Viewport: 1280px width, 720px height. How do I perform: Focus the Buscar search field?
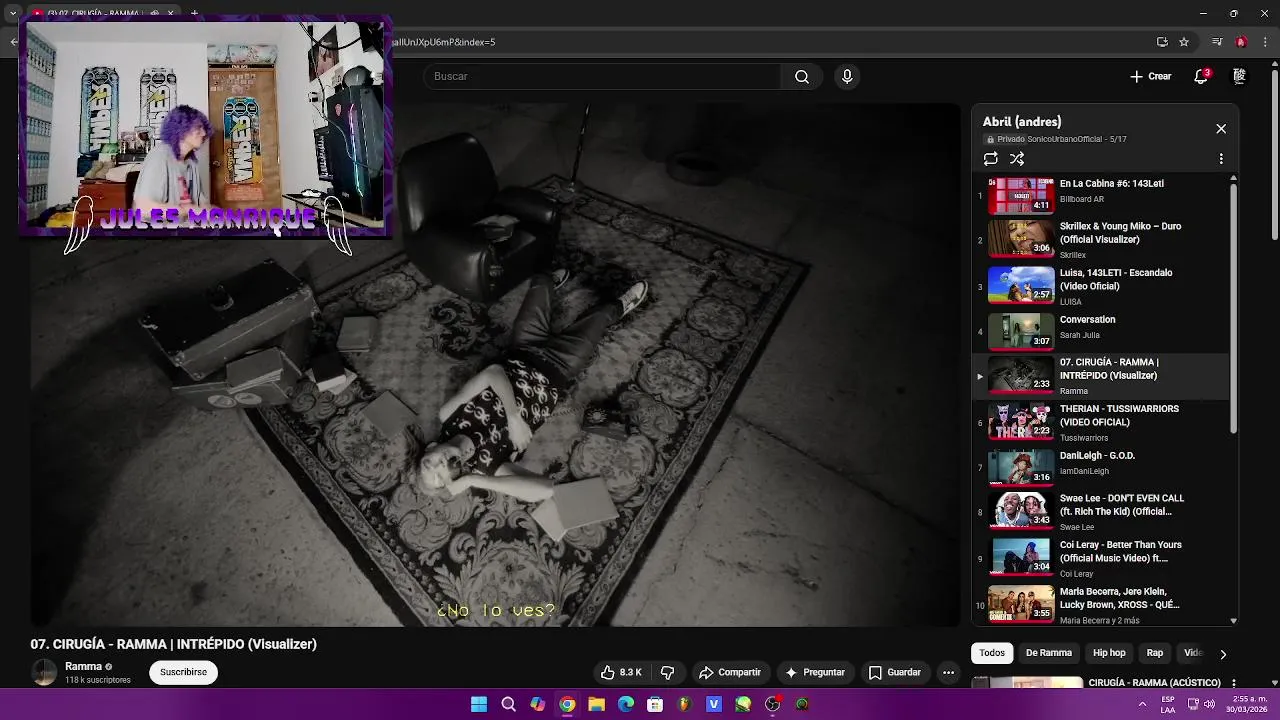click(603, 77)
